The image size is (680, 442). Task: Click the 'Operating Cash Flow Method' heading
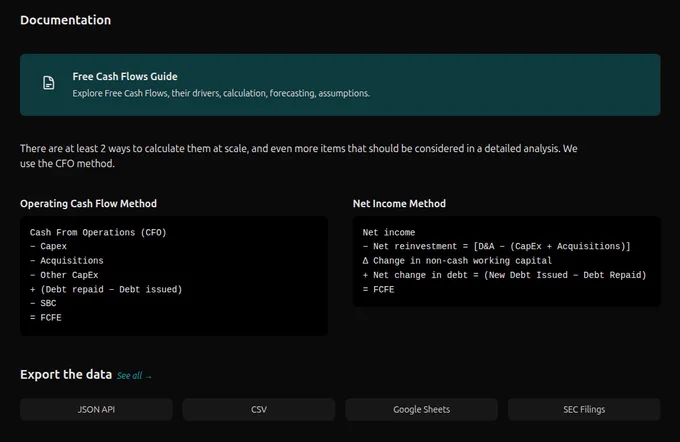[x=88, y=203]
